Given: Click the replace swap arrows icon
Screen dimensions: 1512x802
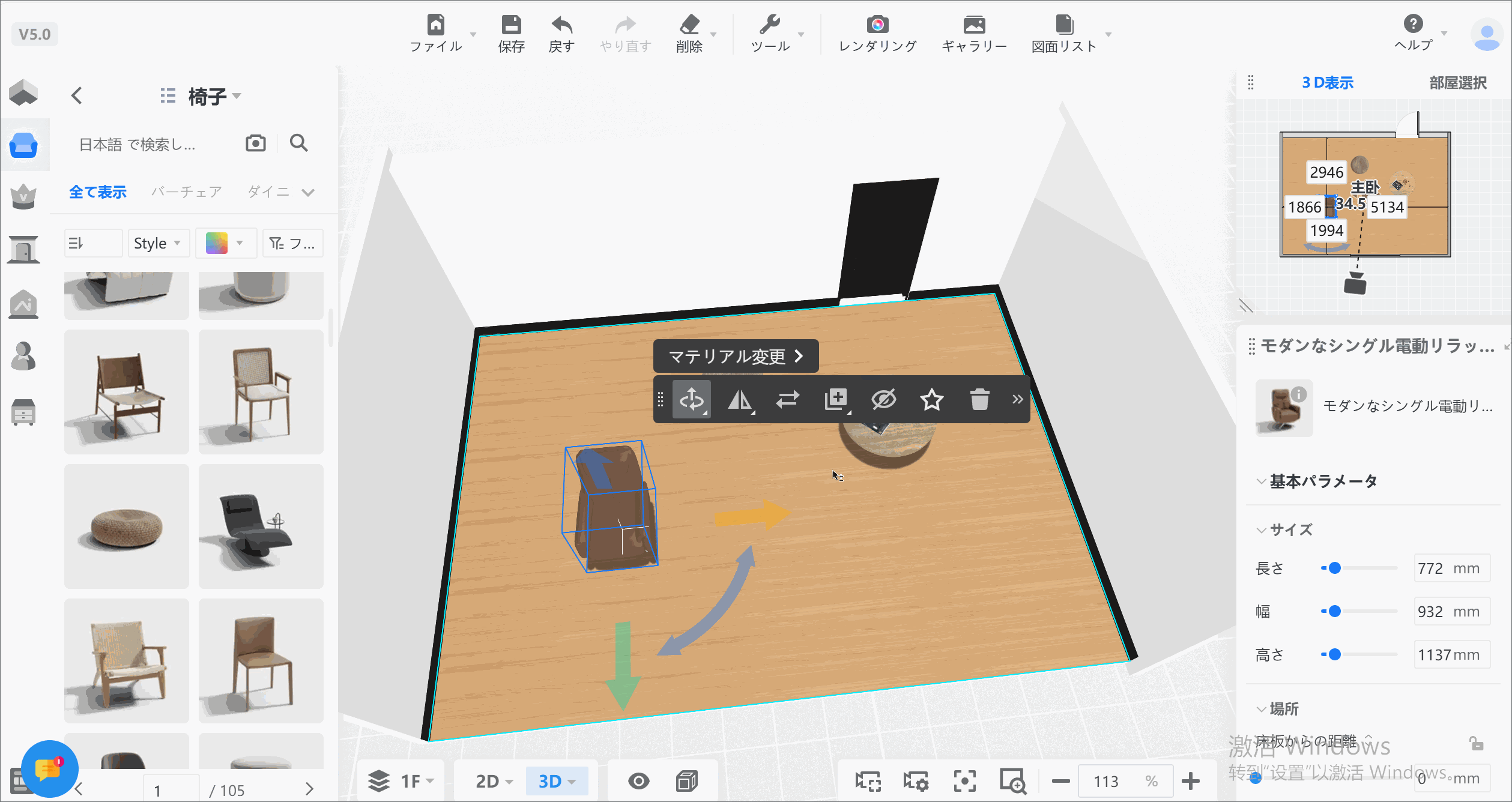Looking at the screenshot, I should [787, 399].
